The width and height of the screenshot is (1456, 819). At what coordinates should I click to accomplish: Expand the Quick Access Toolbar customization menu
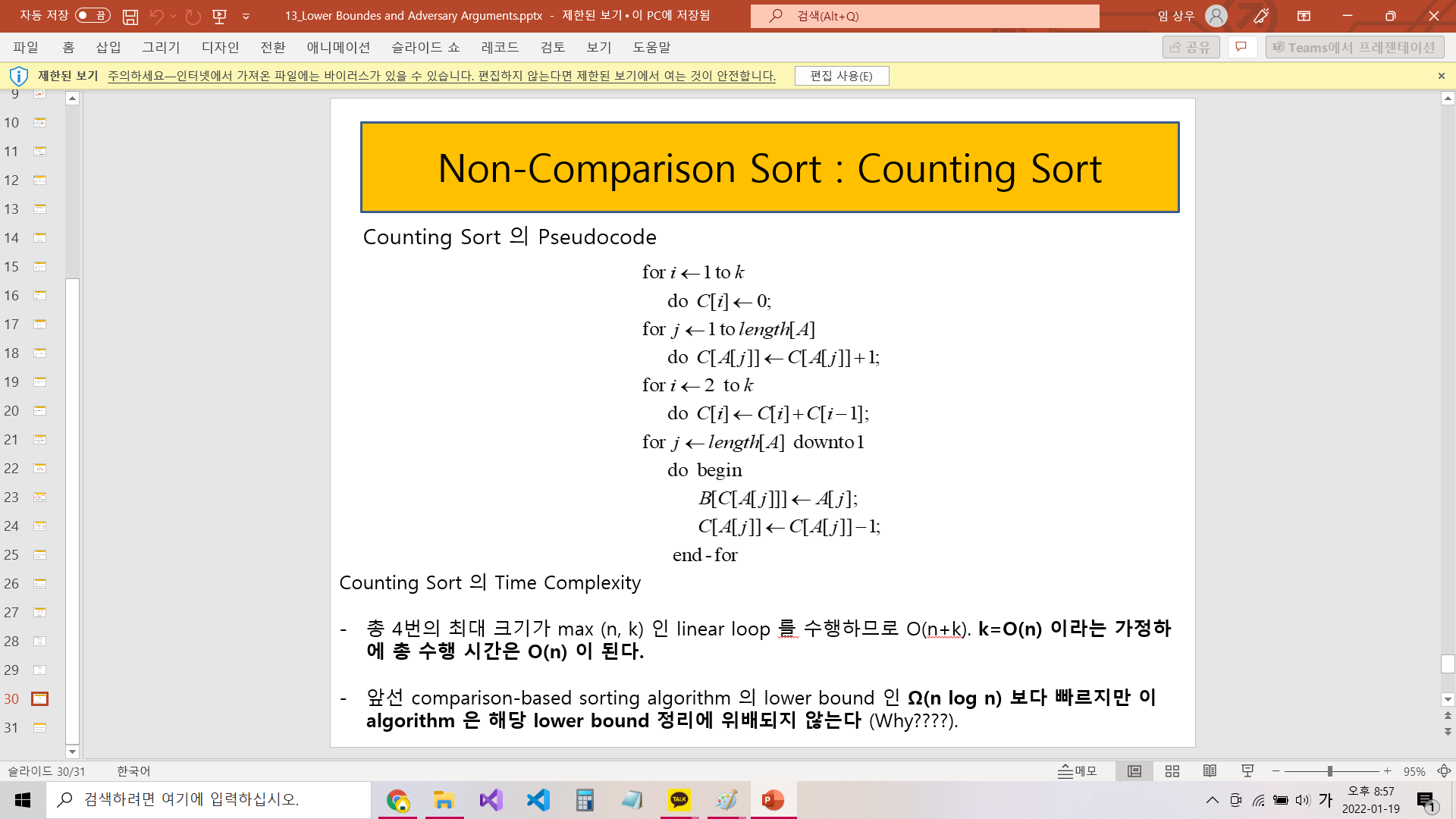246,16
